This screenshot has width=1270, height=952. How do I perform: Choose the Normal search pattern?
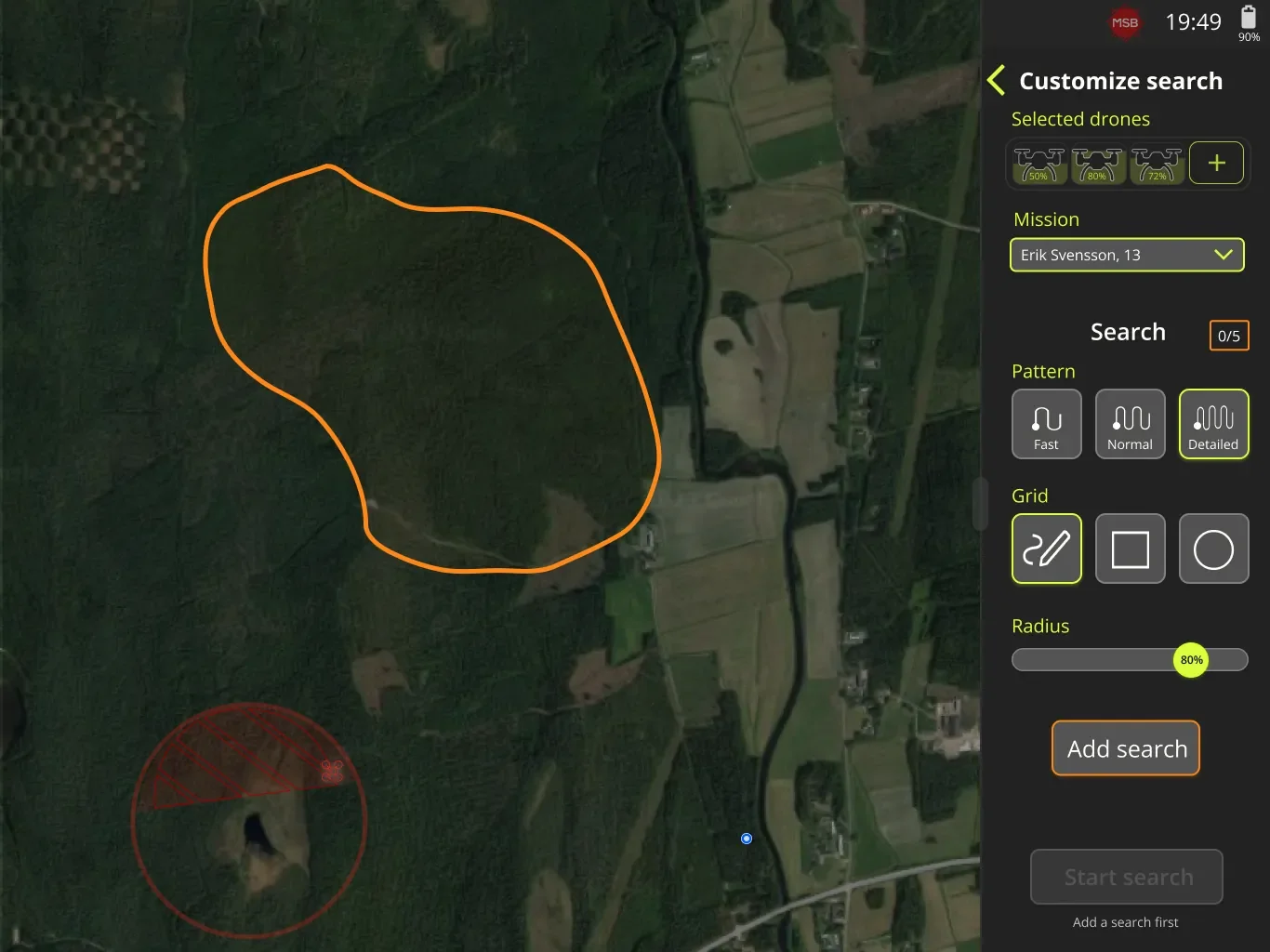1131,424
